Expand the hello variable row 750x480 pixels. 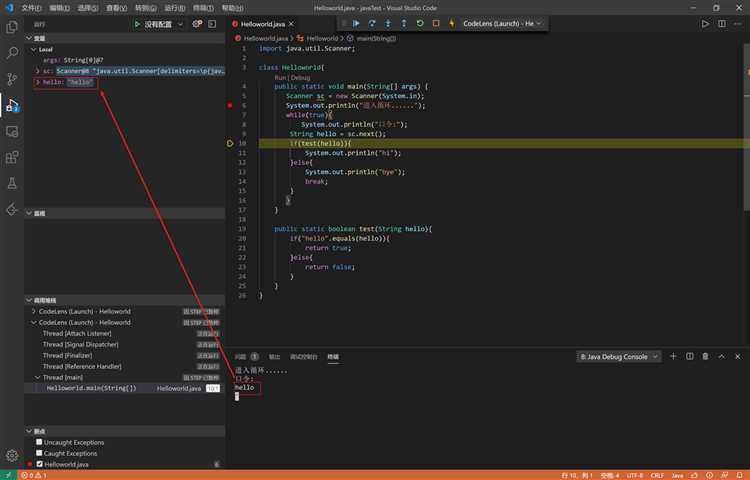point(38,82)
